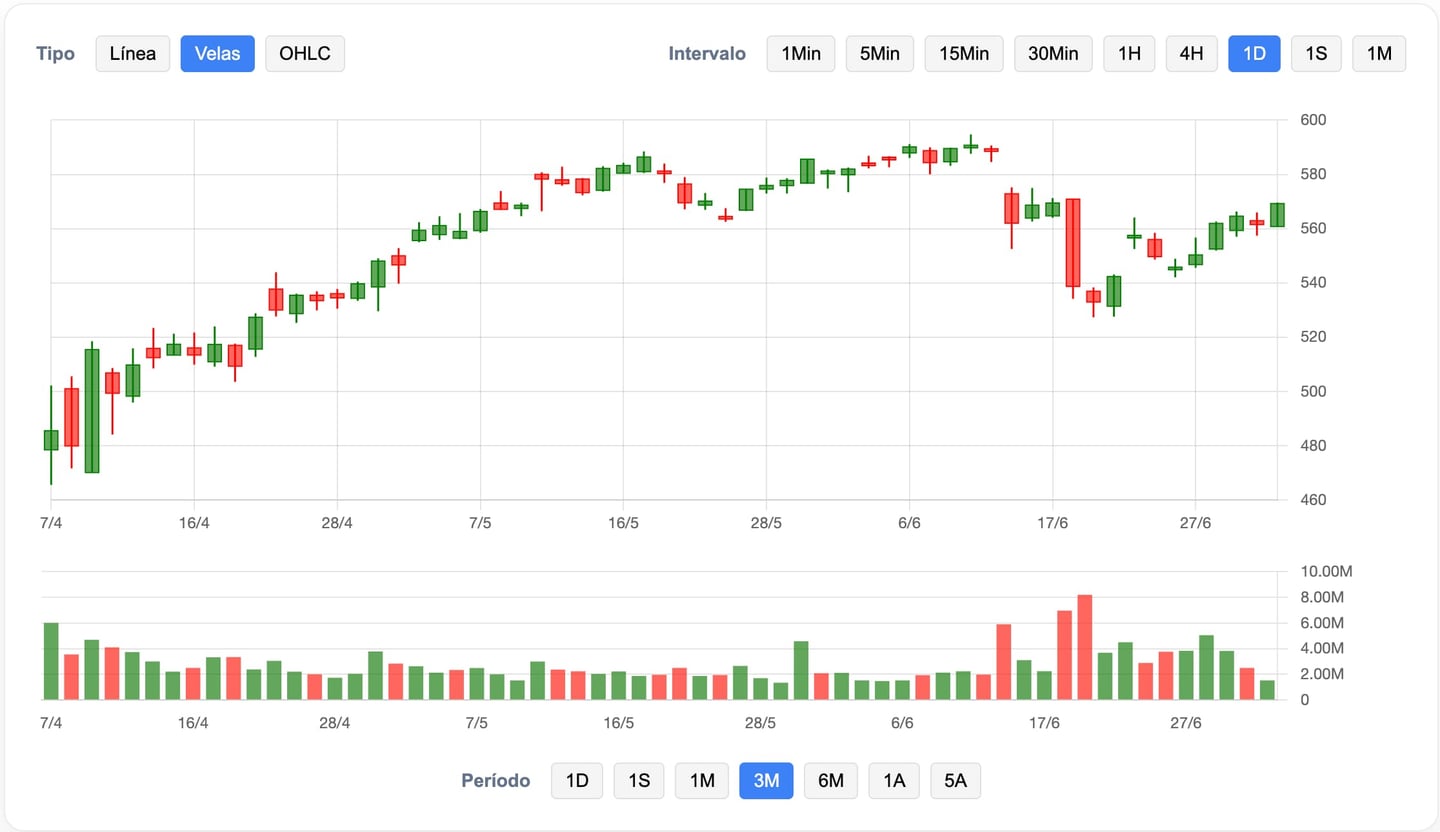Viewport: 1440px width, 832px height.
Task: Set interval to 5Min
Action: point(880,54)
